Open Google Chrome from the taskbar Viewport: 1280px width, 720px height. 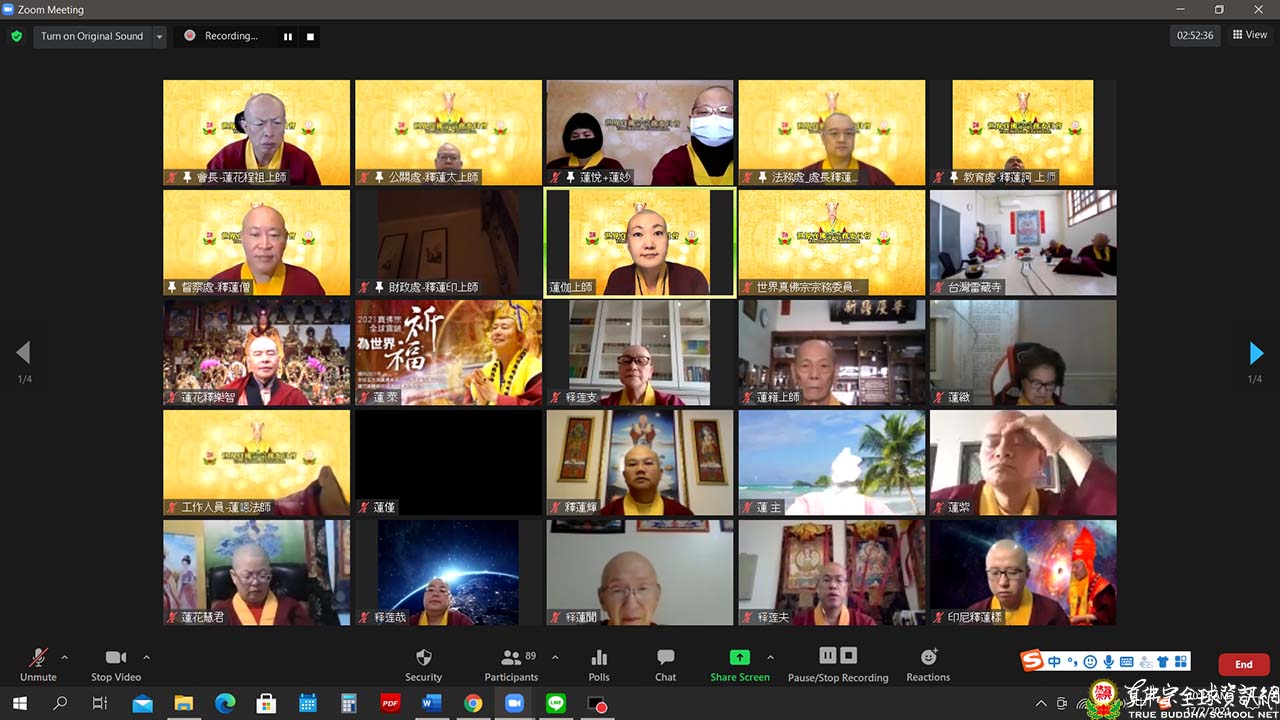(473, 704)
